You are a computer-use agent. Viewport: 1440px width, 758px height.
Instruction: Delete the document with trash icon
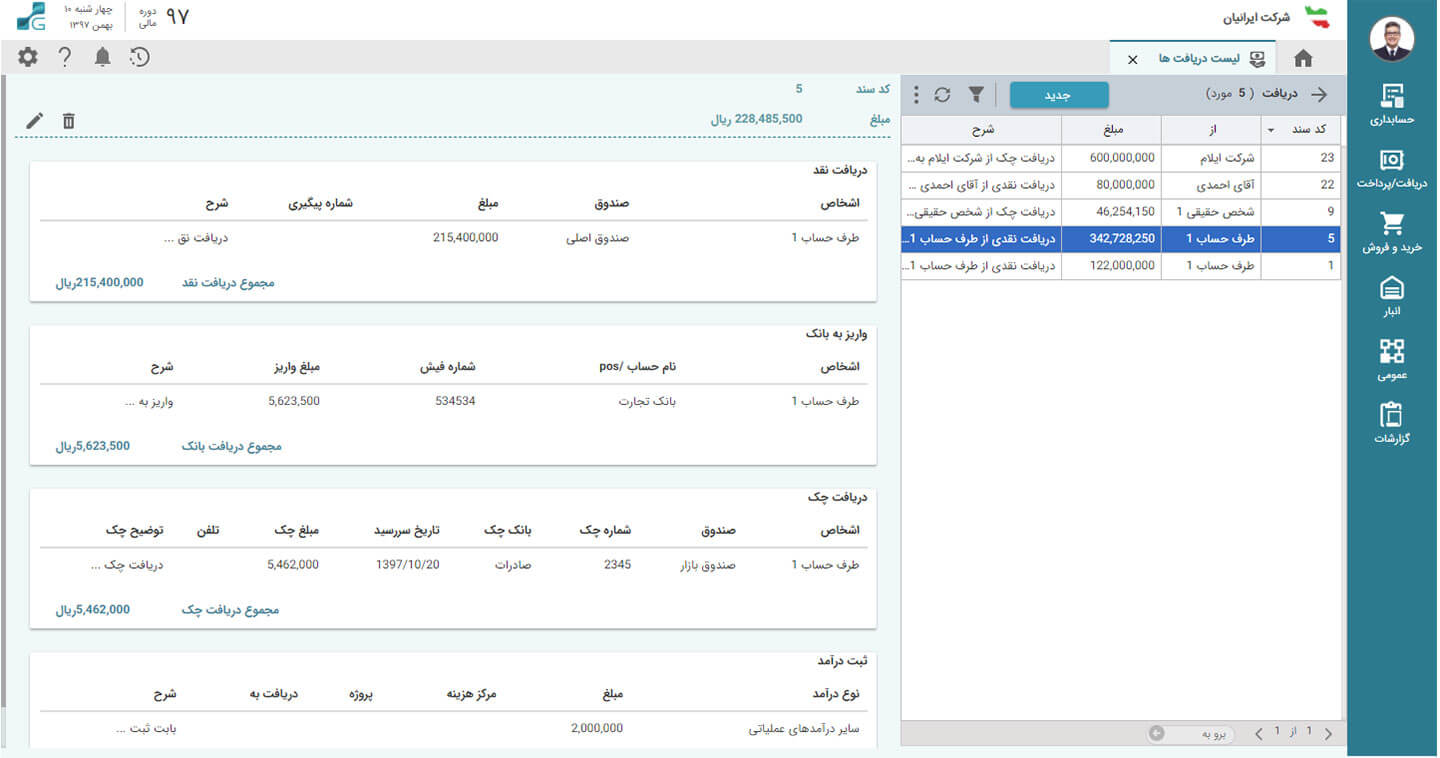coord(68,121)
